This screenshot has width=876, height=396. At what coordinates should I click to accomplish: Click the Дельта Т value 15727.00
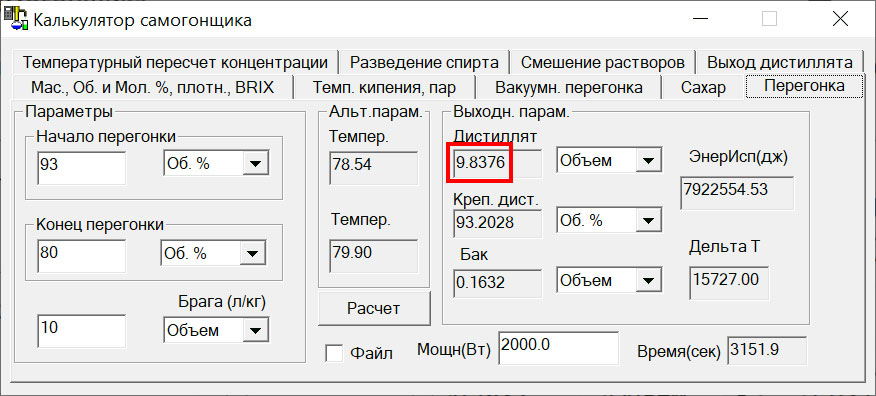pos(729,283)
